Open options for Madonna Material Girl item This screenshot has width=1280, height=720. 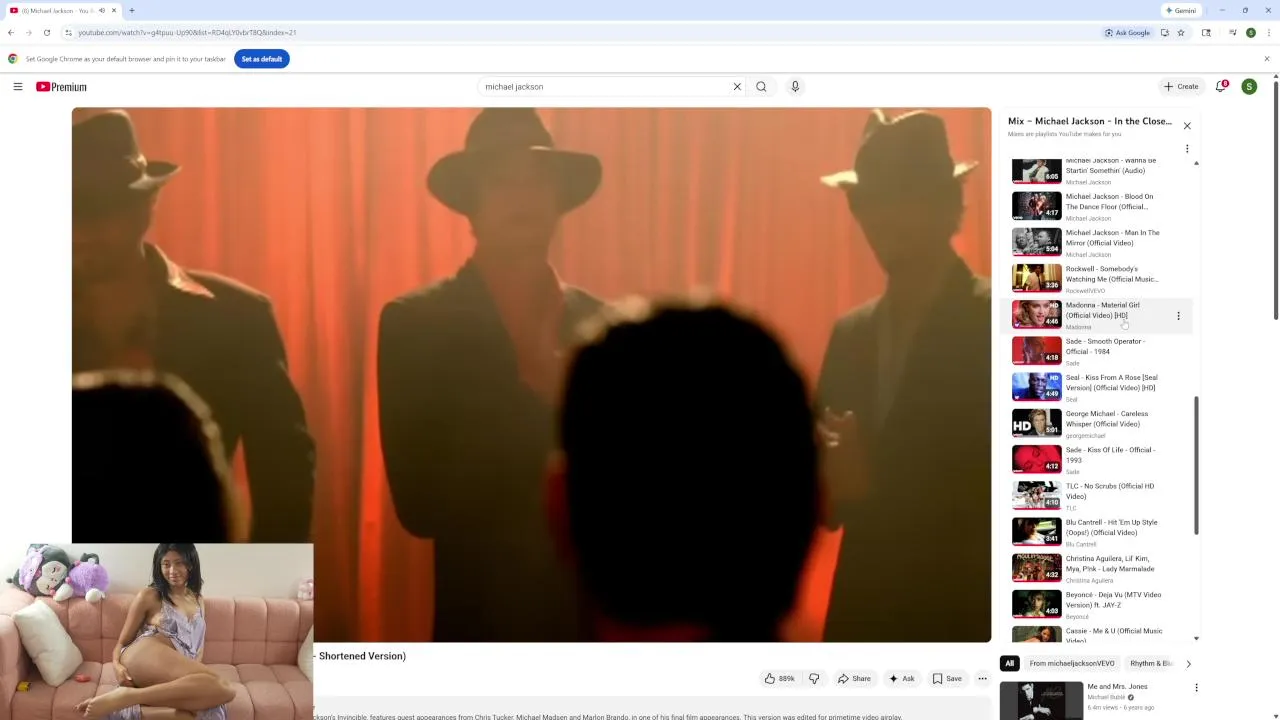coord(1178,316)
